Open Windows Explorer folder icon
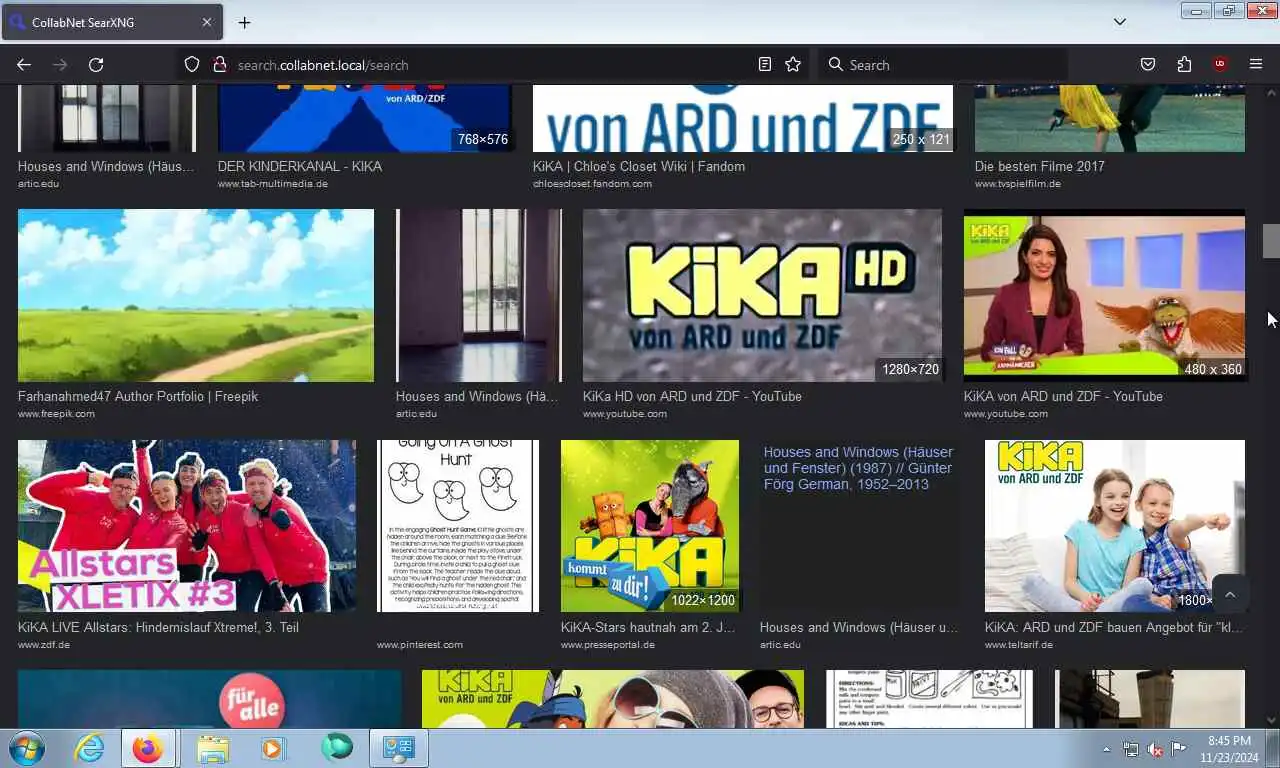Image resolution: width=1280 pixels, height=768 pixels. click(x=213, y=748)
